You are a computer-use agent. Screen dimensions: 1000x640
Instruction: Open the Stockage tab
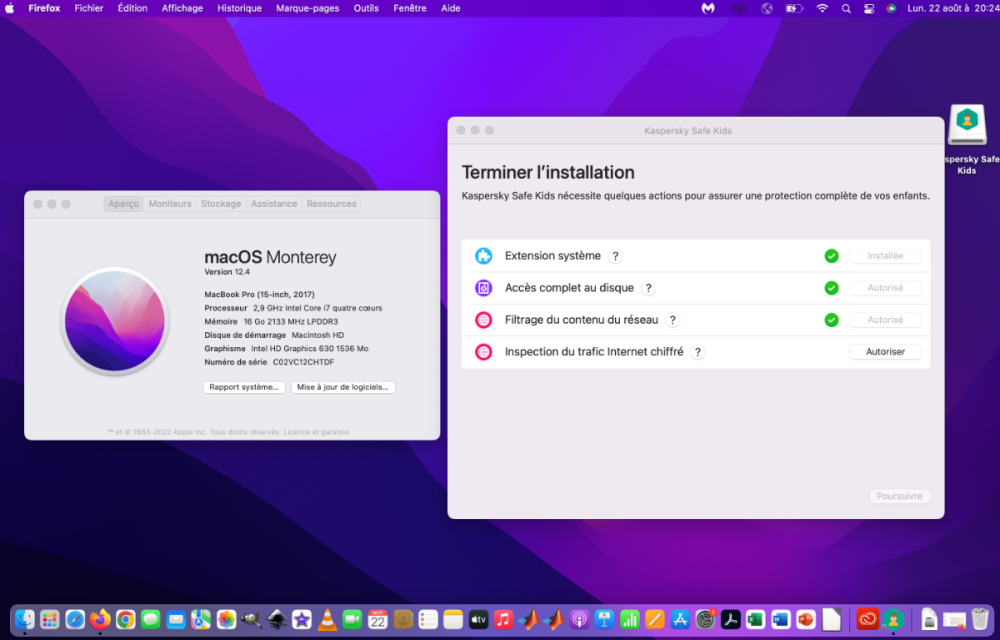[221, 204]
